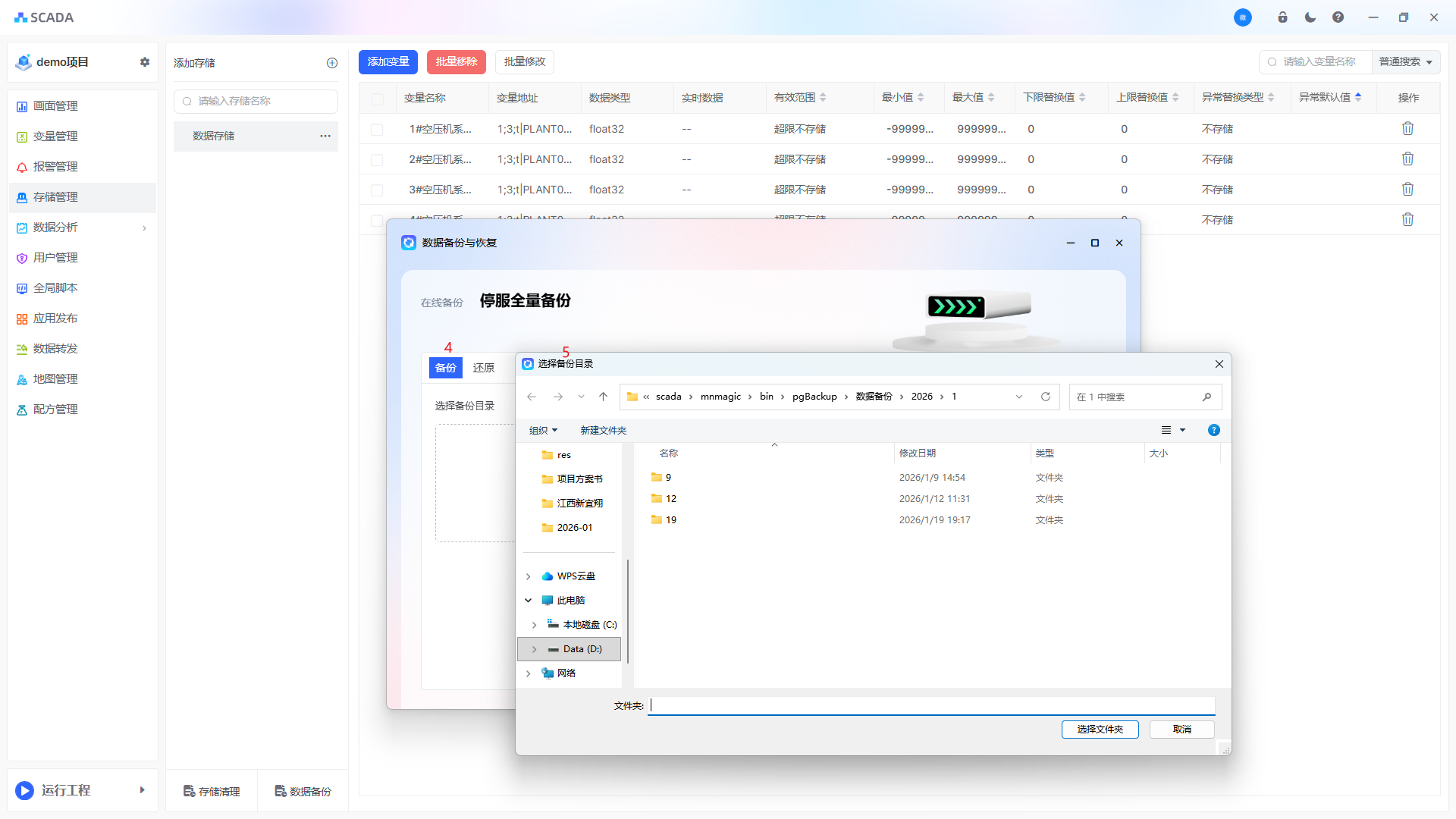Click the project settings gear icon

coord(145,62)
